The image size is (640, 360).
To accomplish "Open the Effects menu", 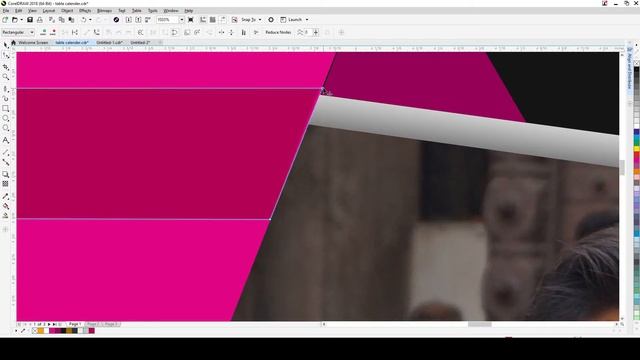I will pyautogui.click(x=85, y=11).
